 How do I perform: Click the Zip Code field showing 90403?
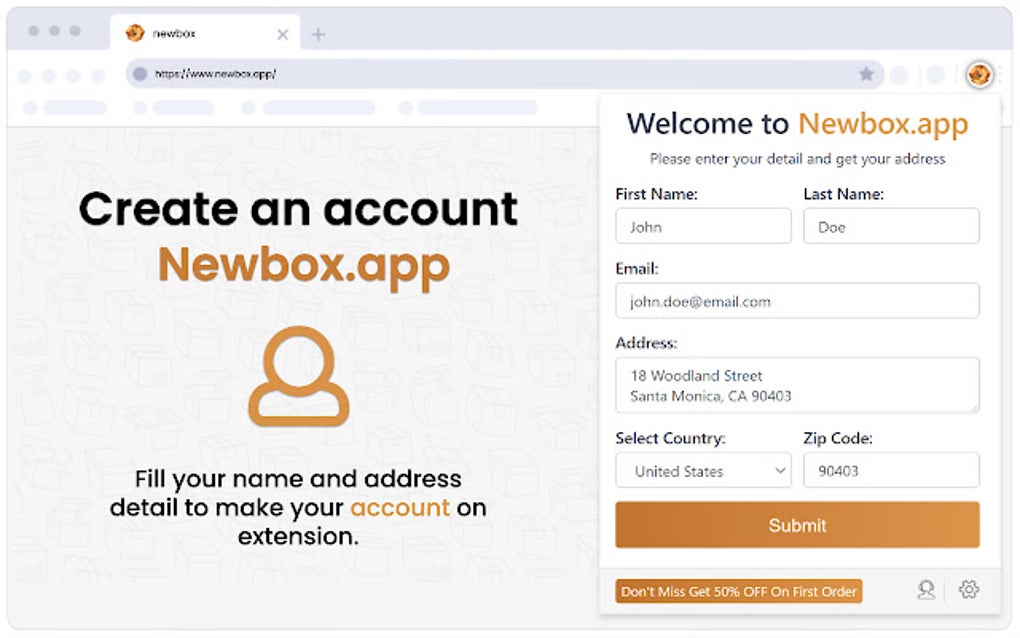890,470
